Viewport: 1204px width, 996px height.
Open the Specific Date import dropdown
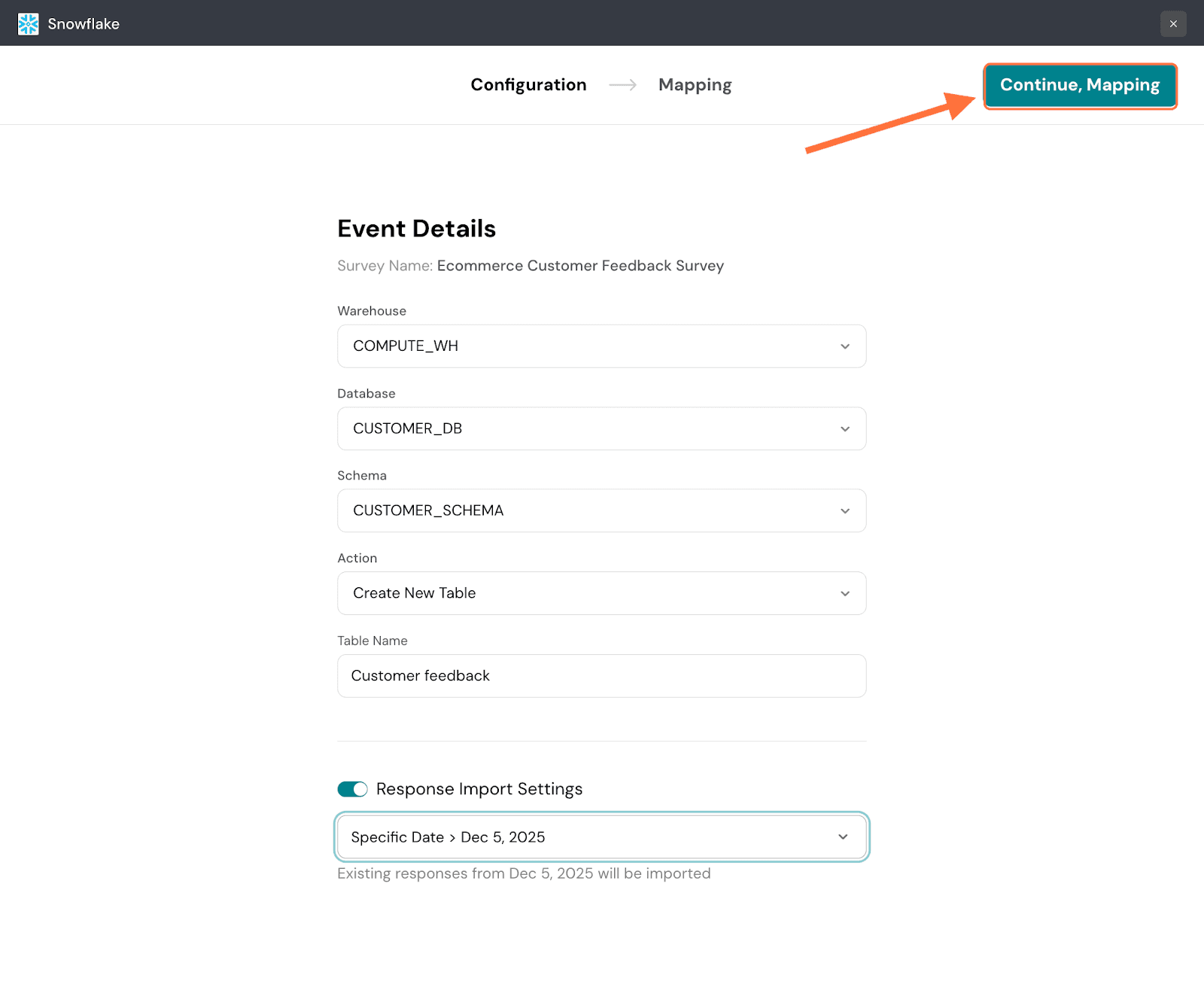(x=587, y=837)
